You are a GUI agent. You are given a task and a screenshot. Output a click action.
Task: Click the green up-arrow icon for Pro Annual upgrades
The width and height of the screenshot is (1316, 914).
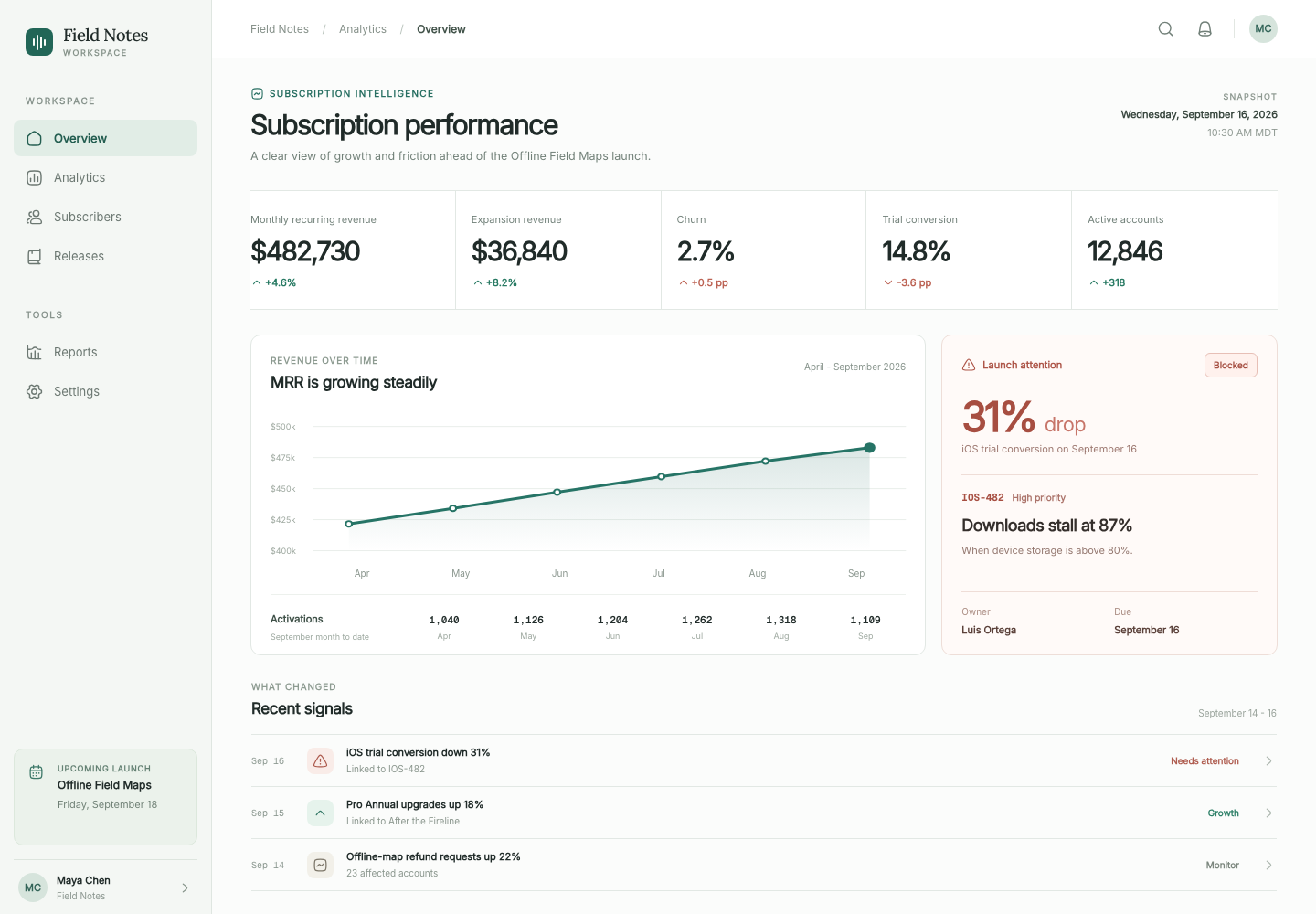321,813
